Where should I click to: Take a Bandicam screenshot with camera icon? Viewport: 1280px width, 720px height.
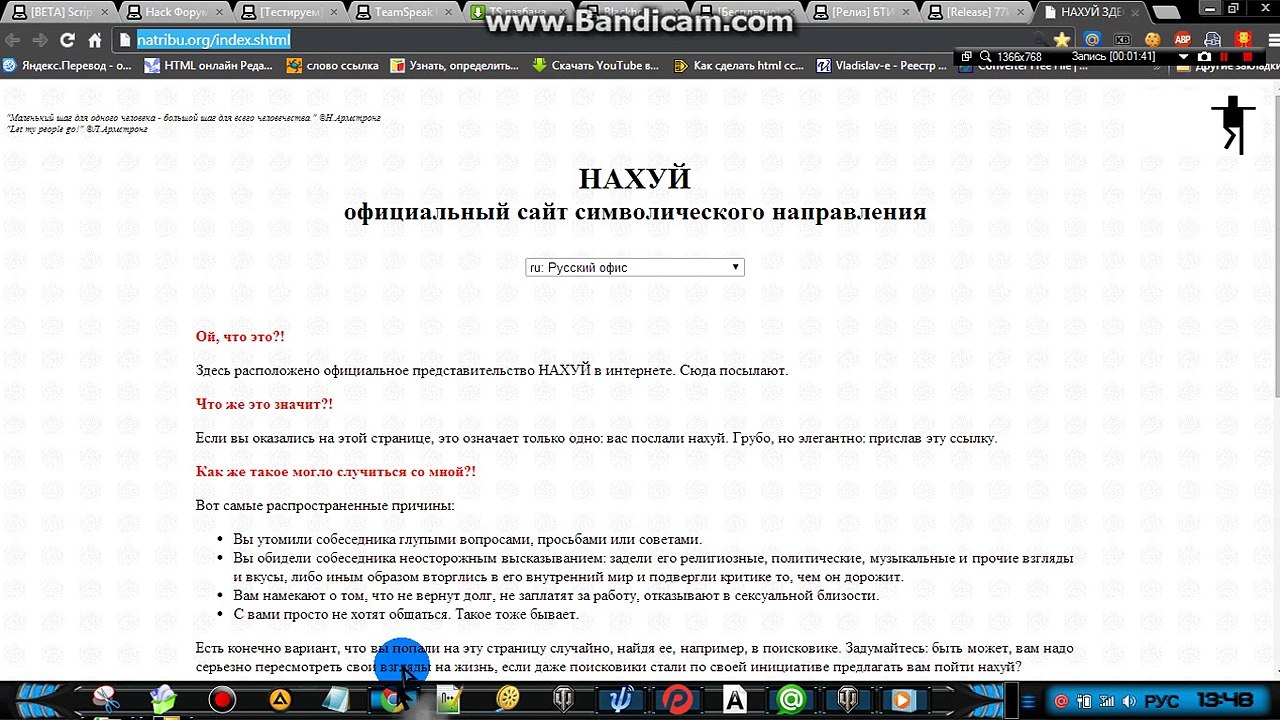click(x=1205, y=57)
